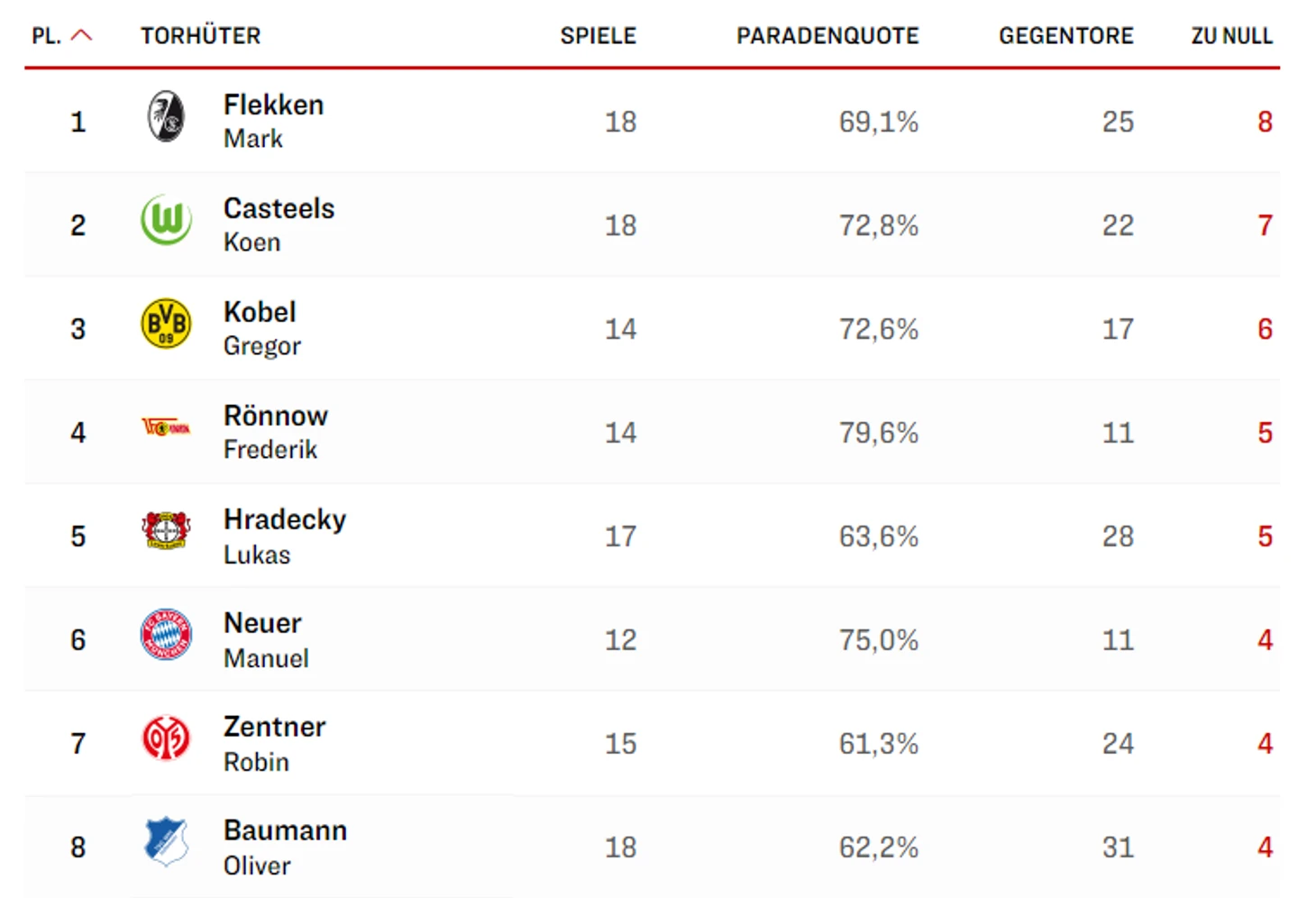Click the SC Freiburg club logo
Screen dimensions: 1316x898
pos(166,117)
